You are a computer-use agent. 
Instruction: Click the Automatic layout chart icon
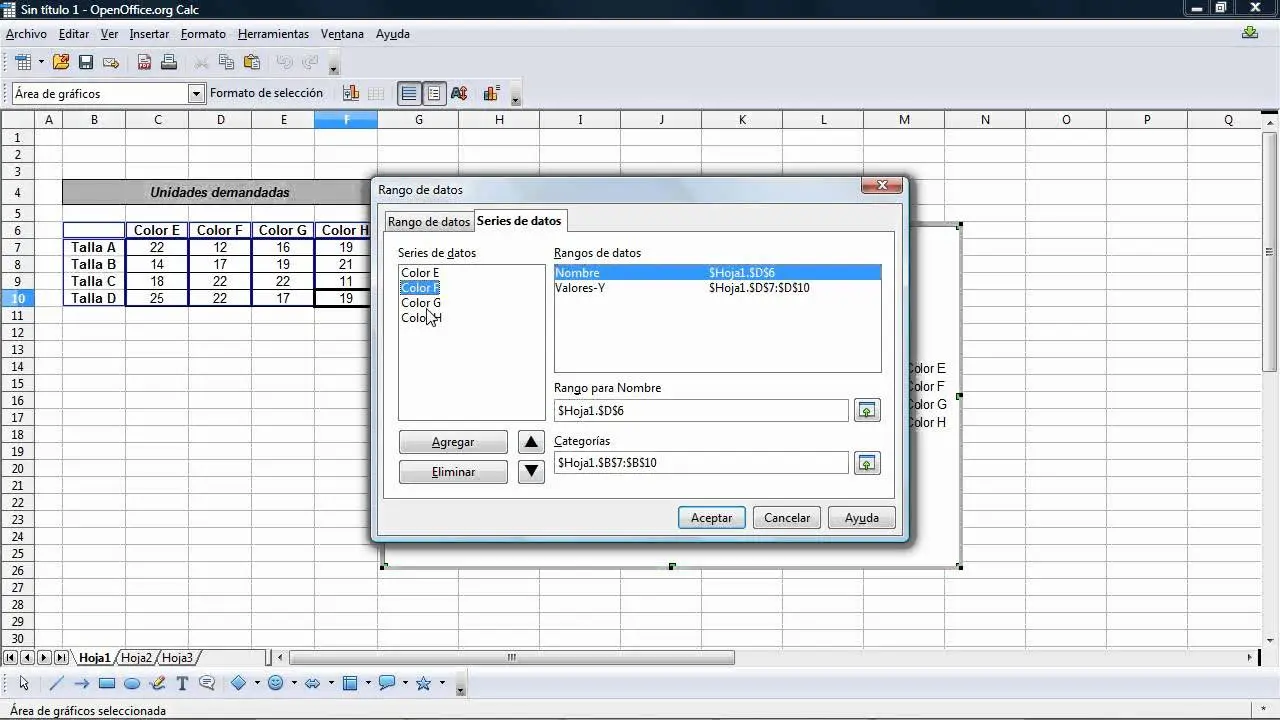coord(491,93)
